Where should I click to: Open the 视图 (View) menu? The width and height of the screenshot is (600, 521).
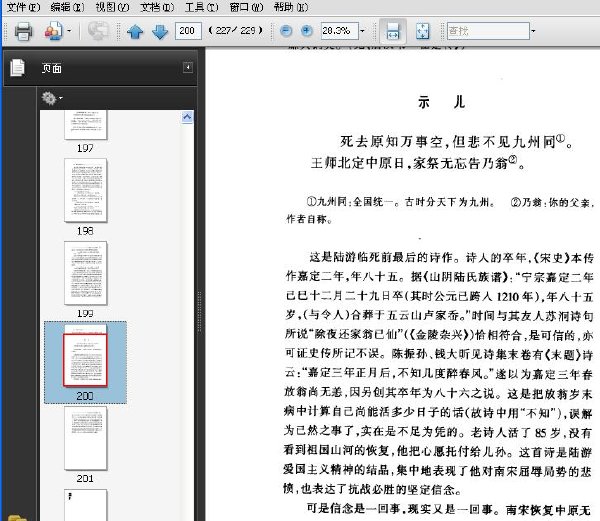pyautogui.click(x=112, y=7)
